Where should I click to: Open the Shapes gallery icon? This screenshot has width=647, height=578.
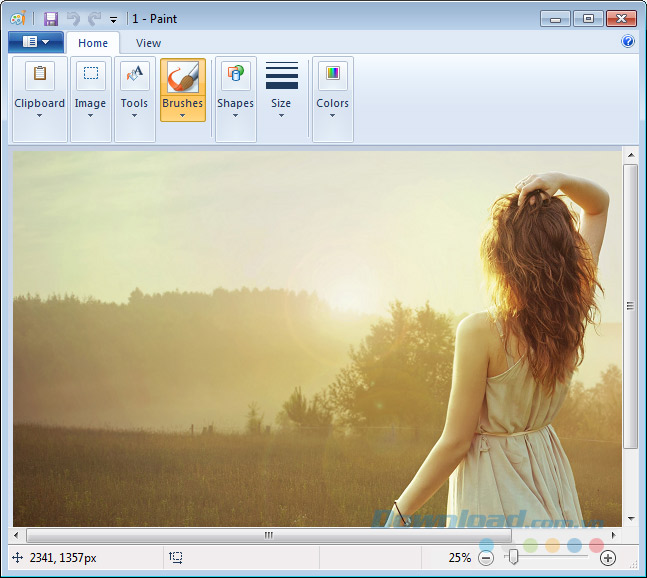point(235,76)
